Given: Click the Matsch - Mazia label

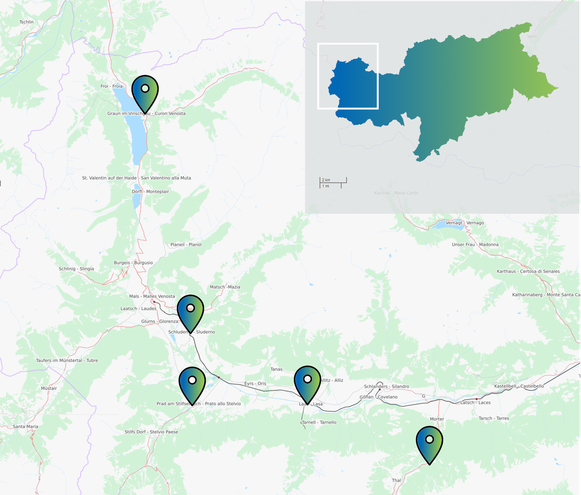Looking at the screenshot, I should [225, 287].
